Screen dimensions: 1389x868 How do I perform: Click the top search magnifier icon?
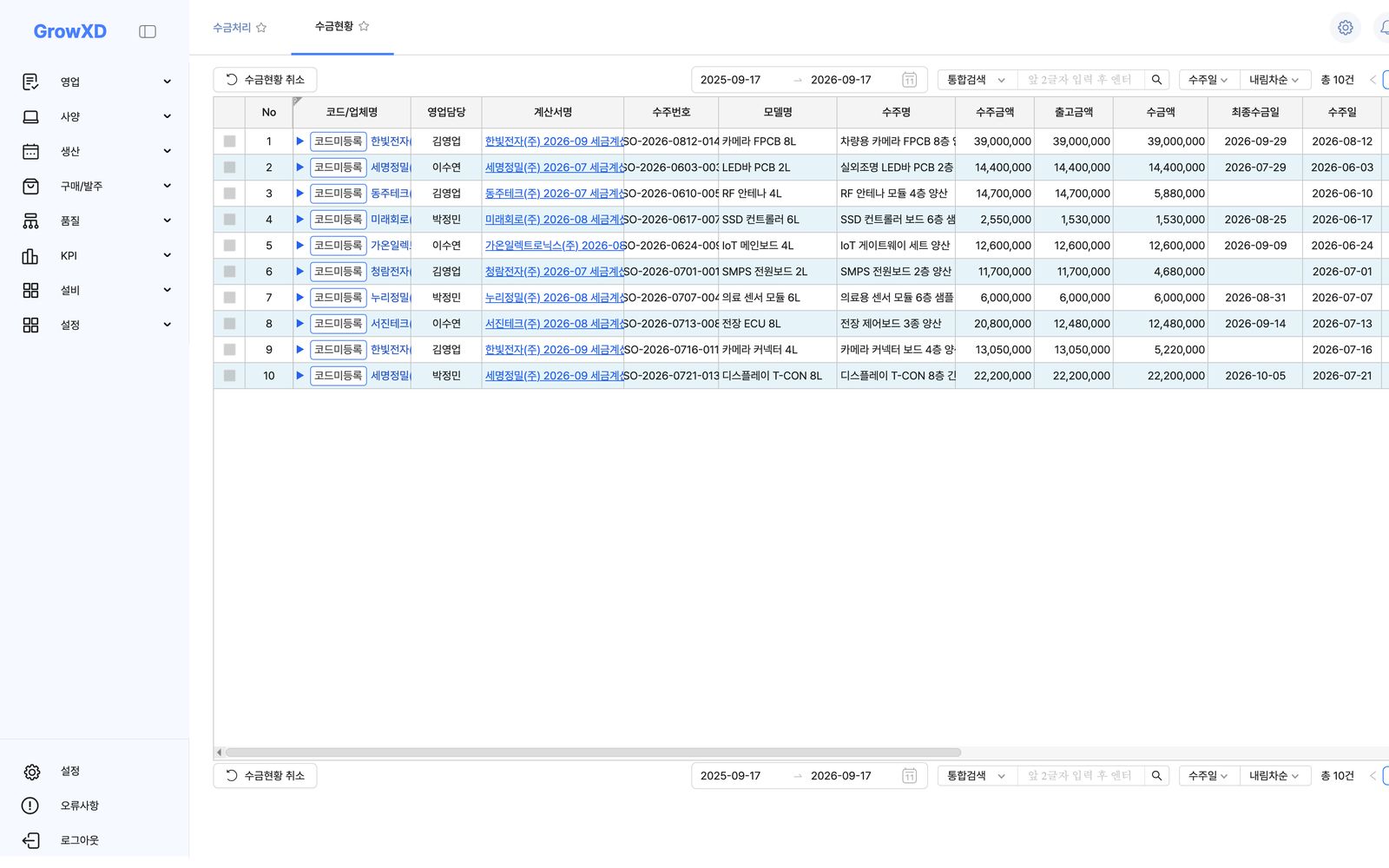coord(1156,80)
